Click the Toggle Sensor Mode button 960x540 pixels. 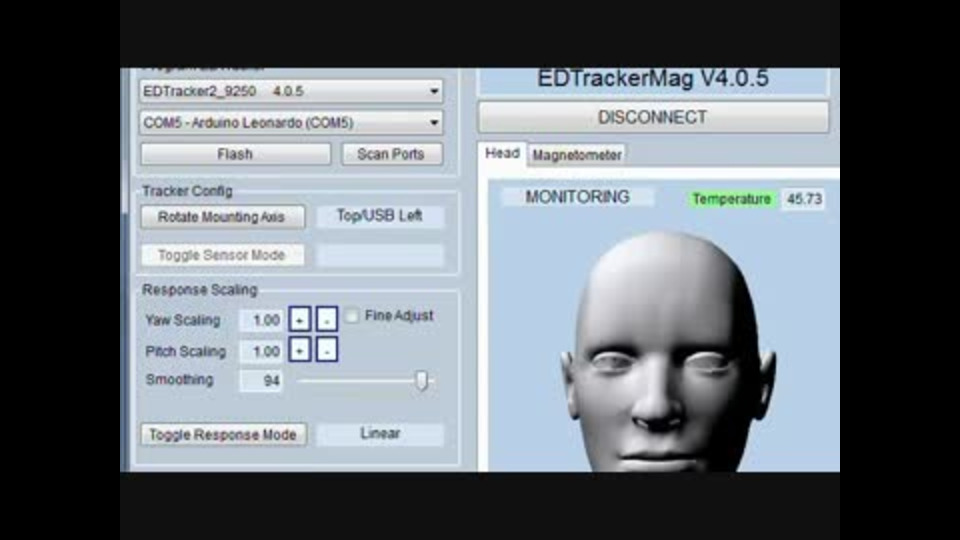click(x=222, y=255)
